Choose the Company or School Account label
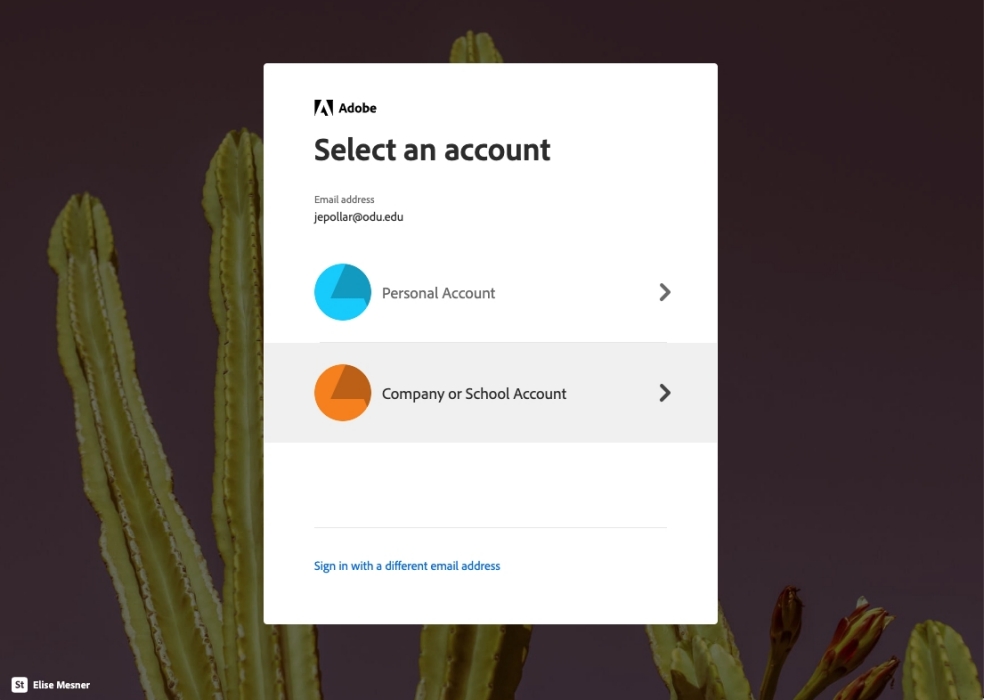The width and height of the screenshot is (984, 700). [474, 394]
